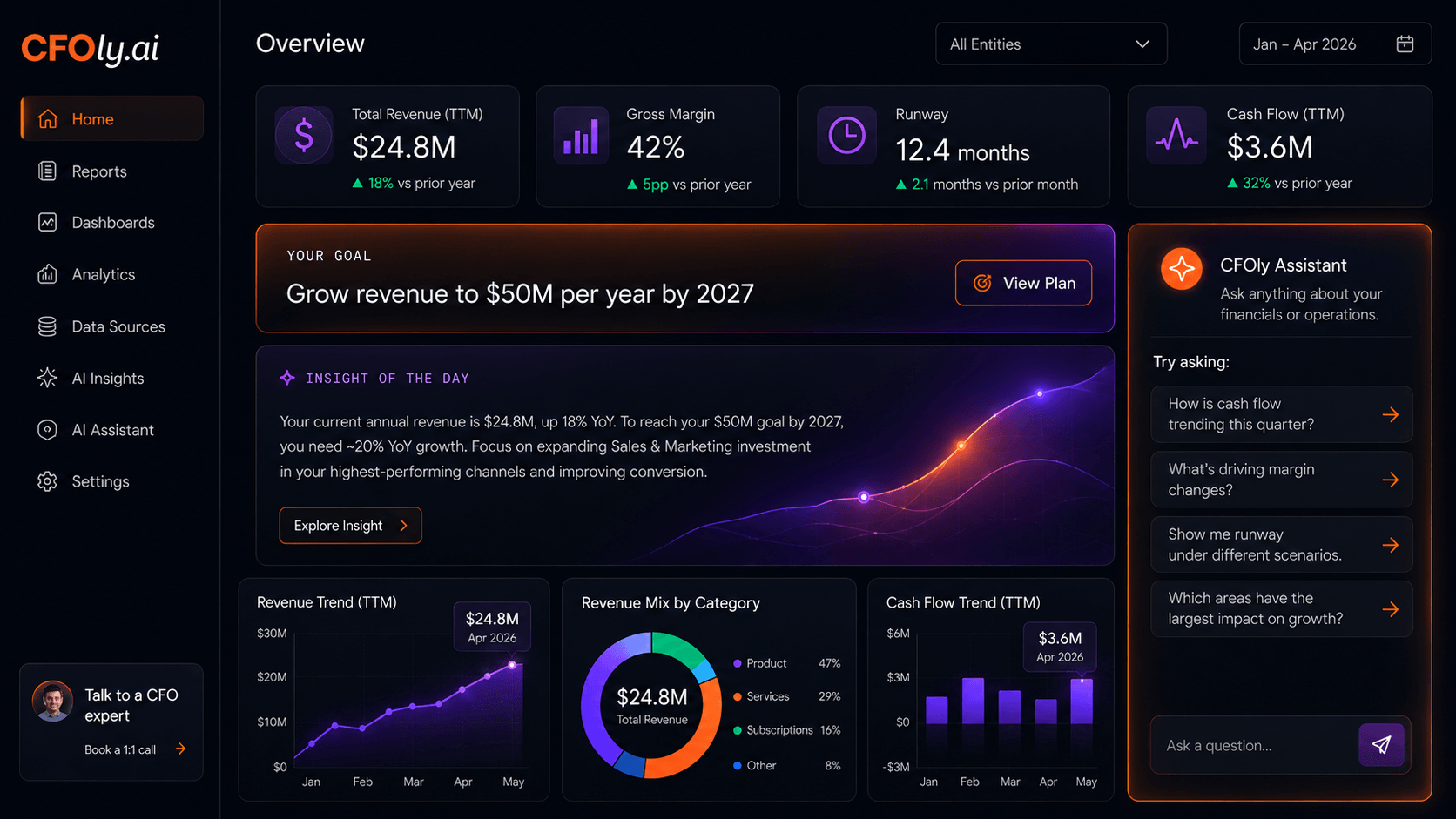Send question with paper plane icon
This screenshot has height=819, width=1456.
click(x=1381, y=745)
